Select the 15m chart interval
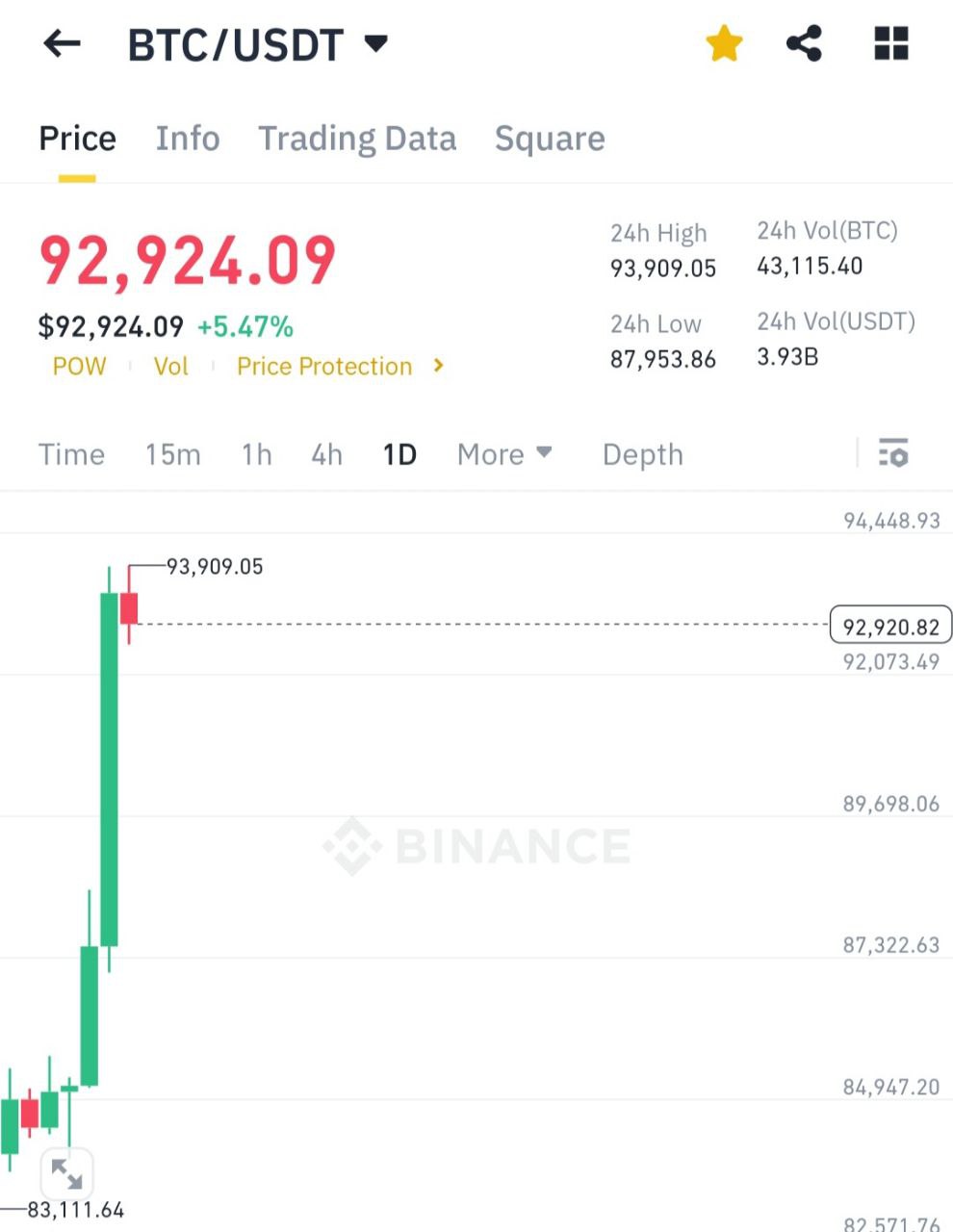The image size is (953, 1232). coord(173,454)
